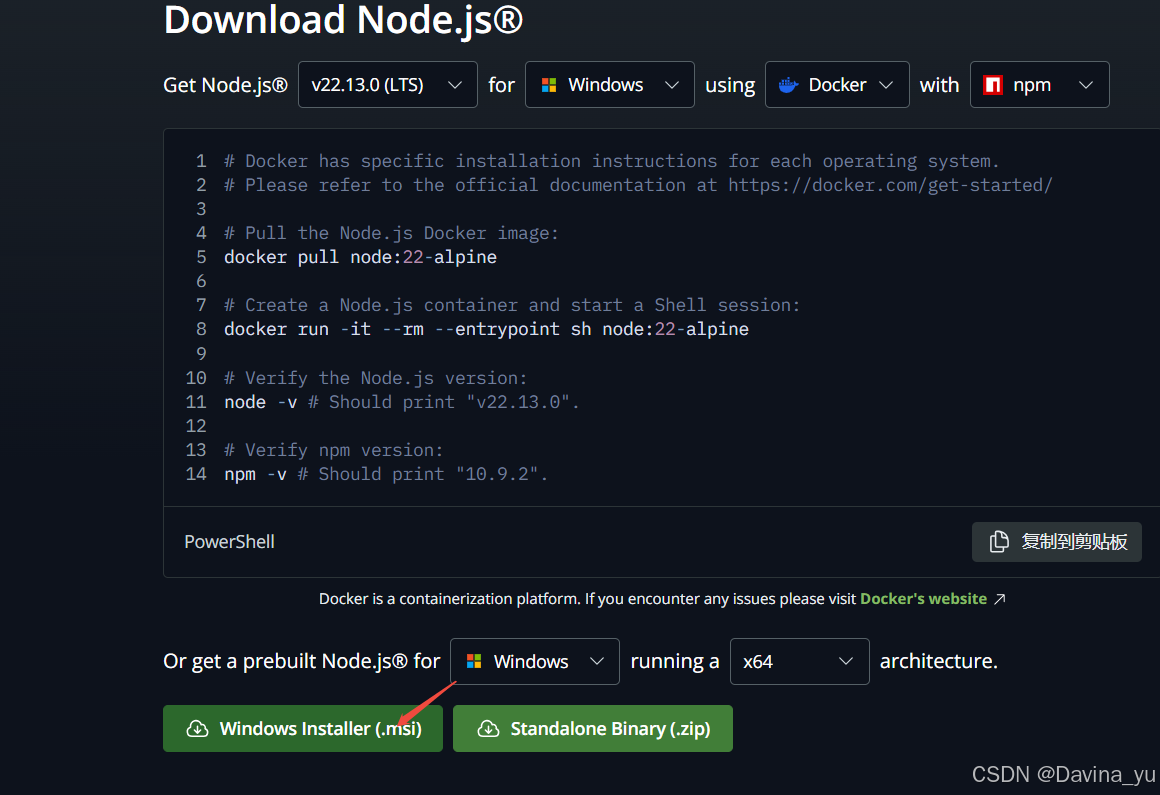Open Docker's website link
Image resolution: width=1160 pixels, height=795 pixels.
(923, 598)
